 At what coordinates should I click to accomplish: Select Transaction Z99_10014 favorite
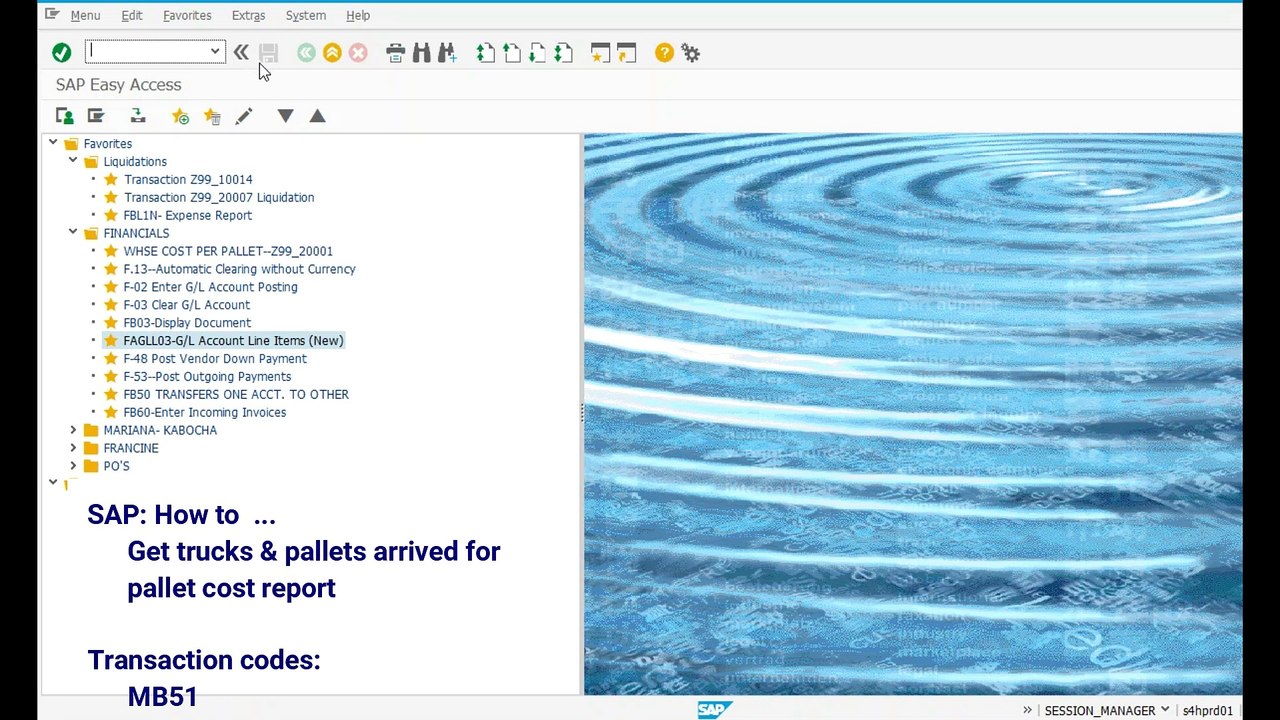click(x=188, y=179)
